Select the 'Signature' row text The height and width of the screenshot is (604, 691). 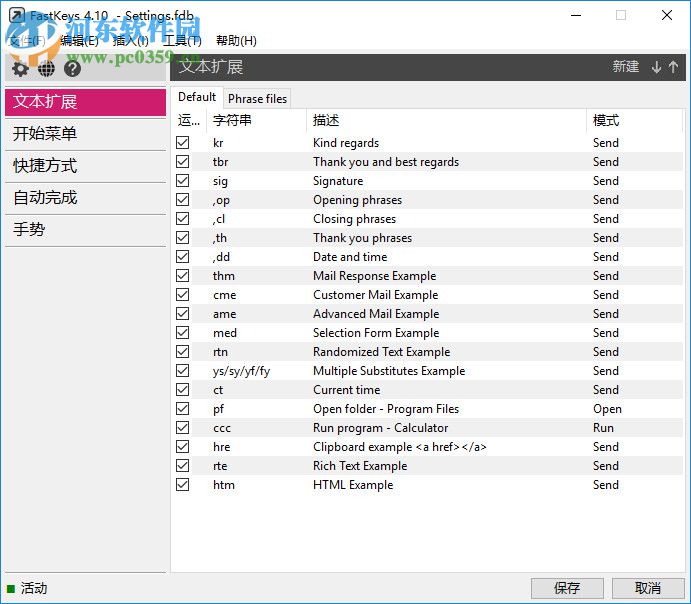click(338, 181)
